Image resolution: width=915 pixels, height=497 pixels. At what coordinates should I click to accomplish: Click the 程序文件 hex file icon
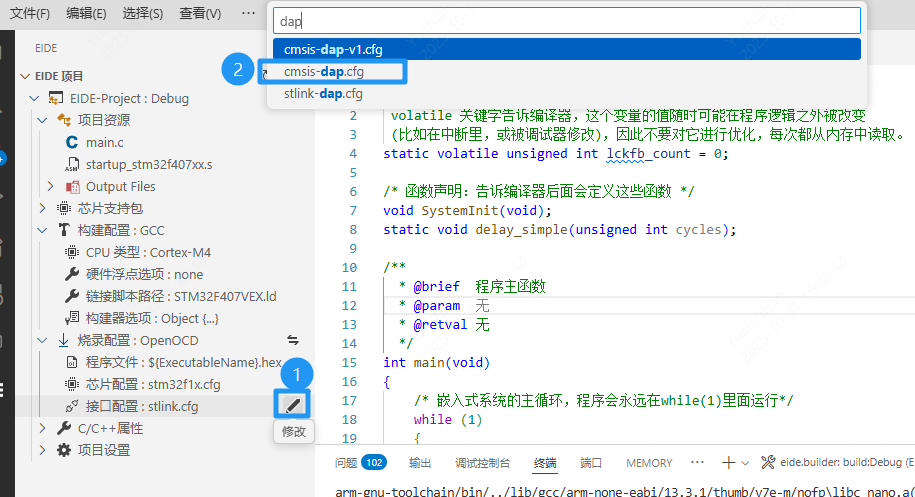pos(72,362)
